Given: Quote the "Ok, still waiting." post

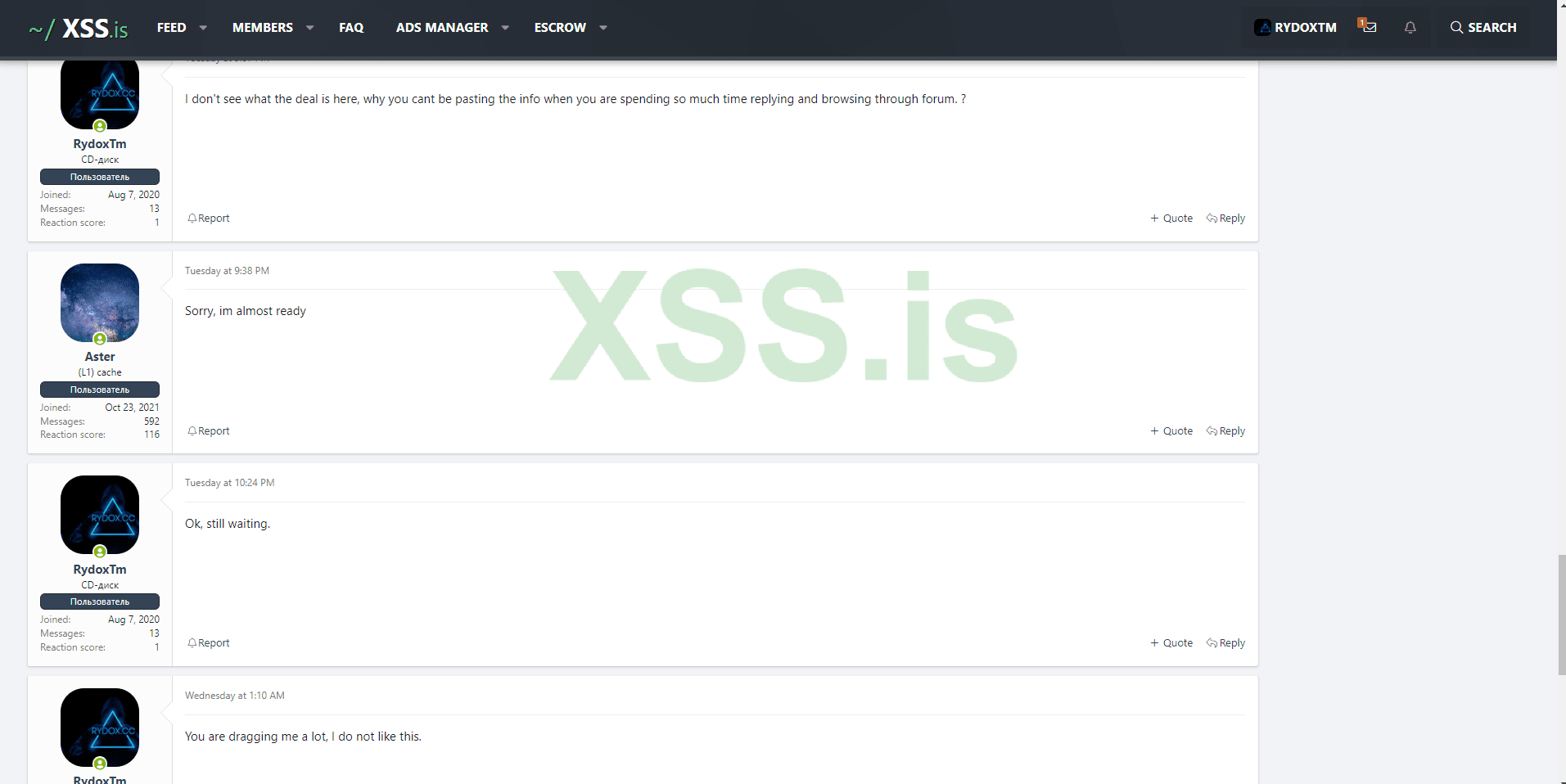Looking at the screenshot, I should [1171, 643].
